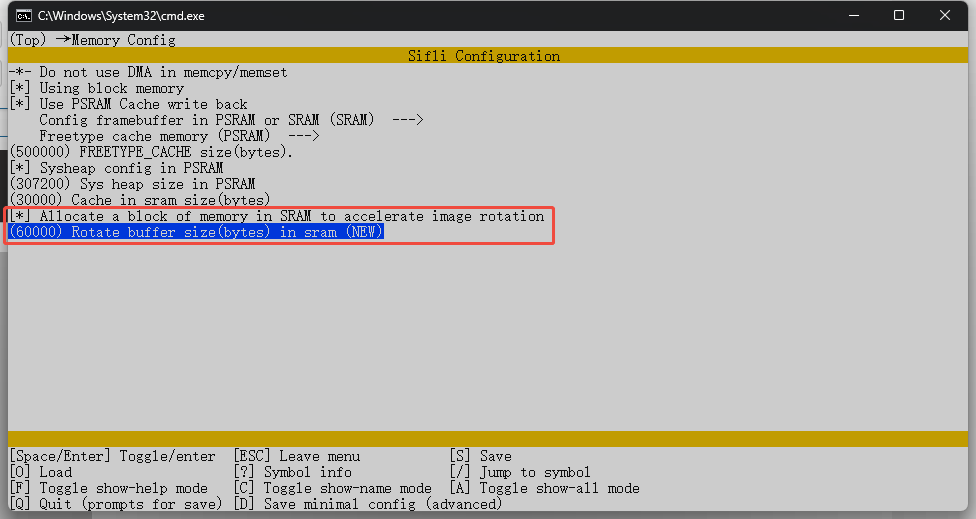The height and width of the screenshot is (519, 976).
Task: Click the 'Sifli Configuration' title bar text
Action: tap(484, 56)
